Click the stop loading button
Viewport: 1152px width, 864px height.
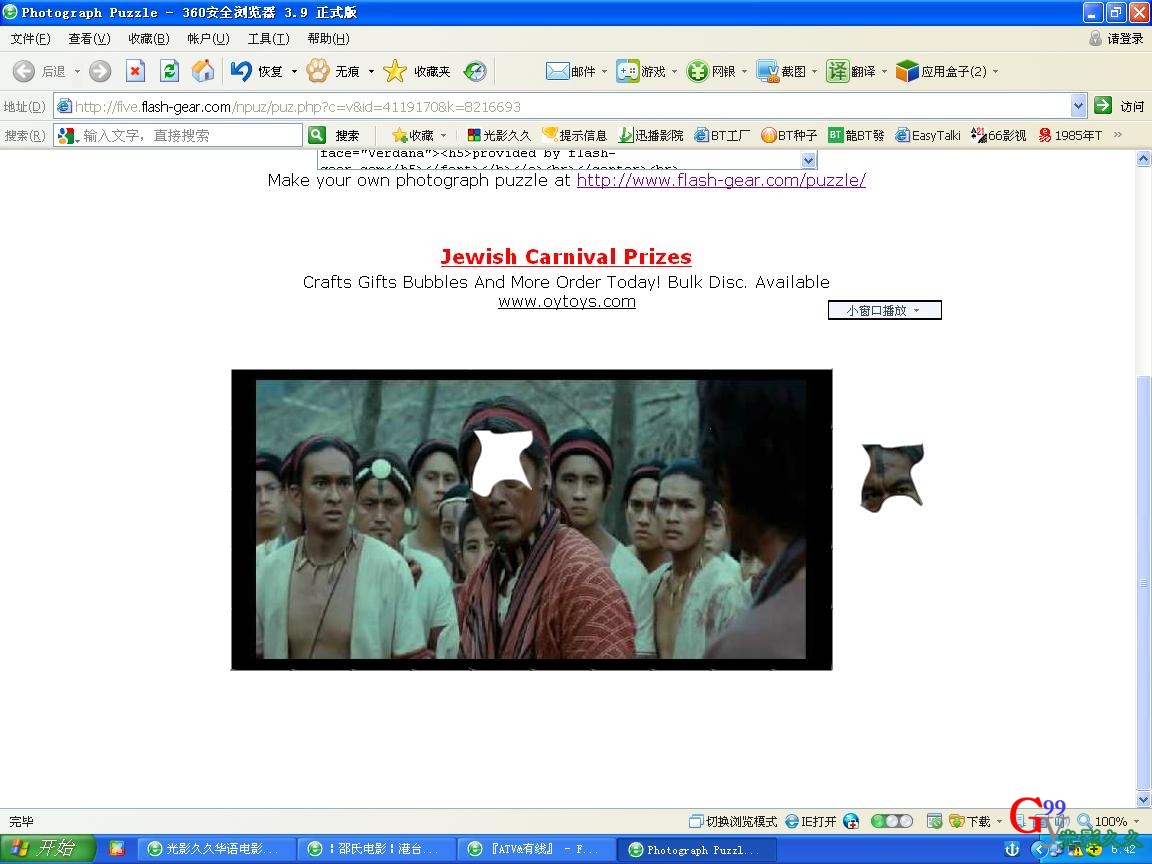coord(135,71)
